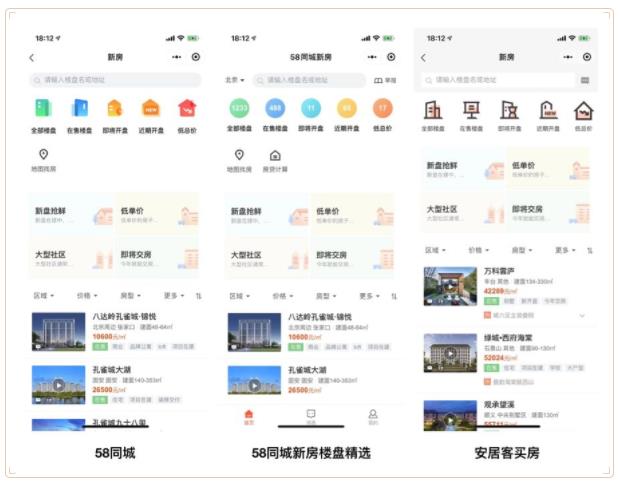The height and width of the screenshot is (482, 620).
Task: Click the search field in the 58同城 screen
Action: [x=115, y=80]
